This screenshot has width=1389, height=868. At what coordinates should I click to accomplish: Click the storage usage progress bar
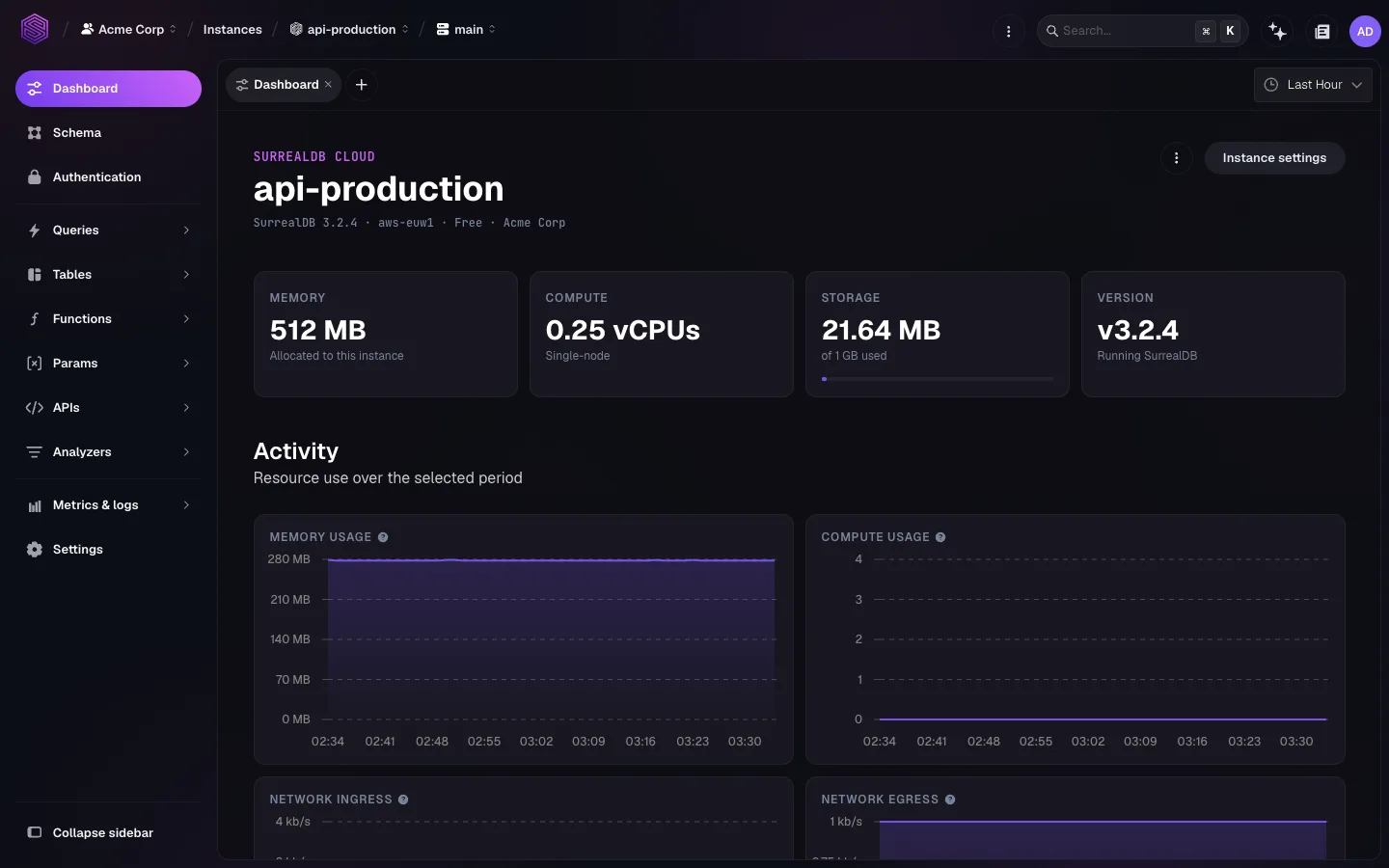[937, 379]
